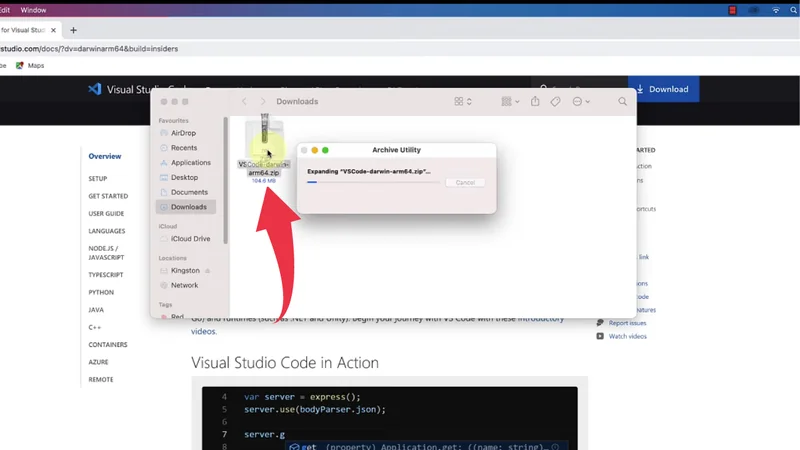The height and width of the screenshot is (450, 800).
Task: Click the Share icon in Finder toolbar
Action: (535, 102)
